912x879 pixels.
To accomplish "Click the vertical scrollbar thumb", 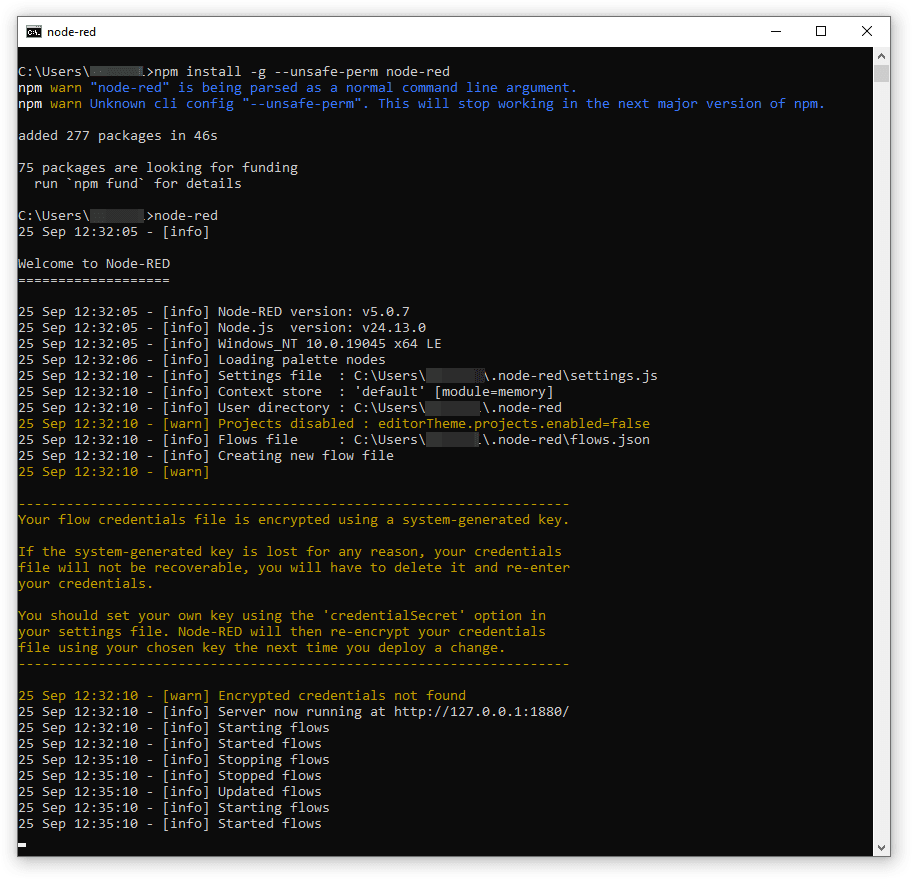I will click(881, 73).
